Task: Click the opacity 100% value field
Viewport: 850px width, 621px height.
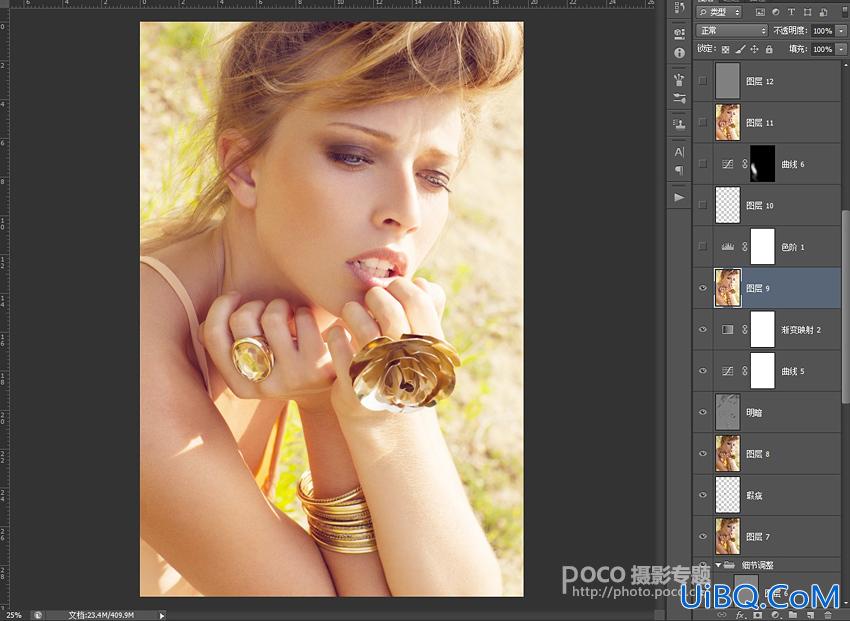Action: [823, 31]
